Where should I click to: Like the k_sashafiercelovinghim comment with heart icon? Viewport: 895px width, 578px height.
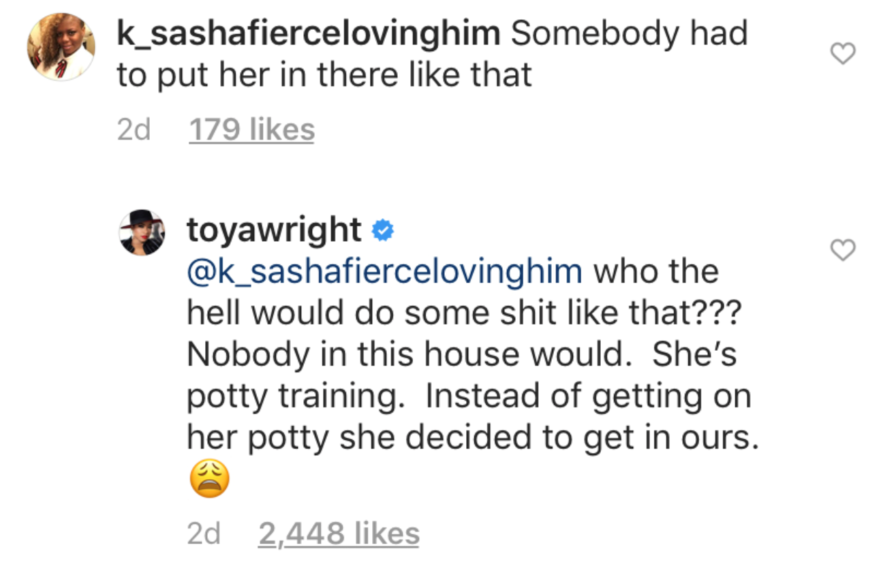(x=844, y=54)
